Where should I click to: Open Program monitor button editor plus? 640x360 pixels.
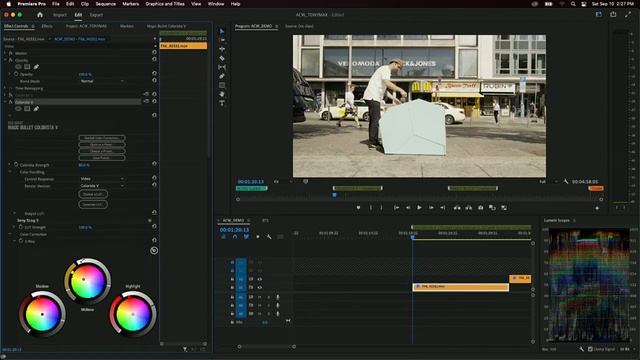click(x=597, y=208)
